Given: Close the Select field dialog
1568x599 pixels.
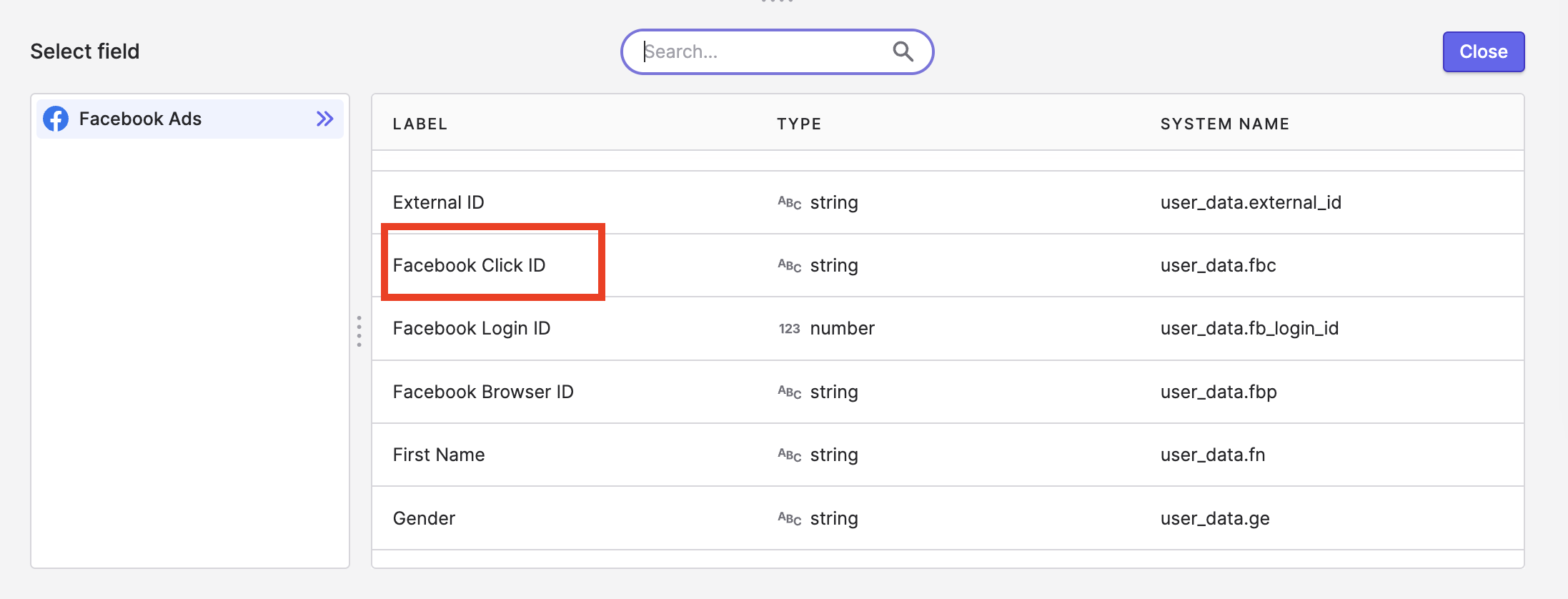Looking at the screenshot, I should tap(1484, 51).
